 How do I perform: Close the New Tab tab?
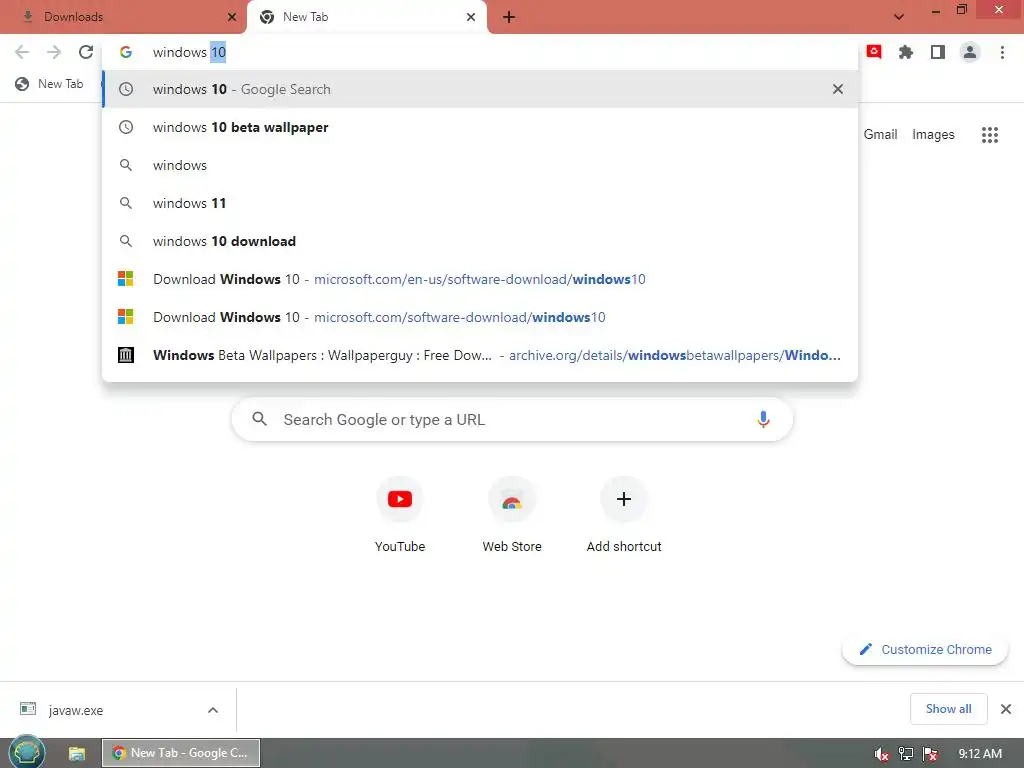click(471, 17)
